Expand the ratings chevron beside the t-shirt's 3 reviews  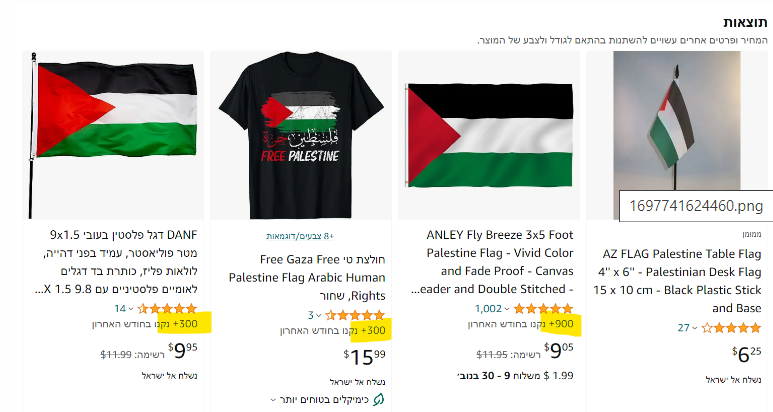pos(322,315)
